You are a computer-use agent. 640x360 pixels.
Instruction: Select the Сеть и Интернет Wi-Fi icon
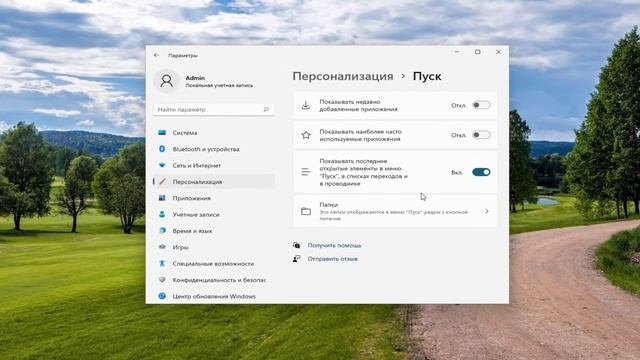pos(162,165)
